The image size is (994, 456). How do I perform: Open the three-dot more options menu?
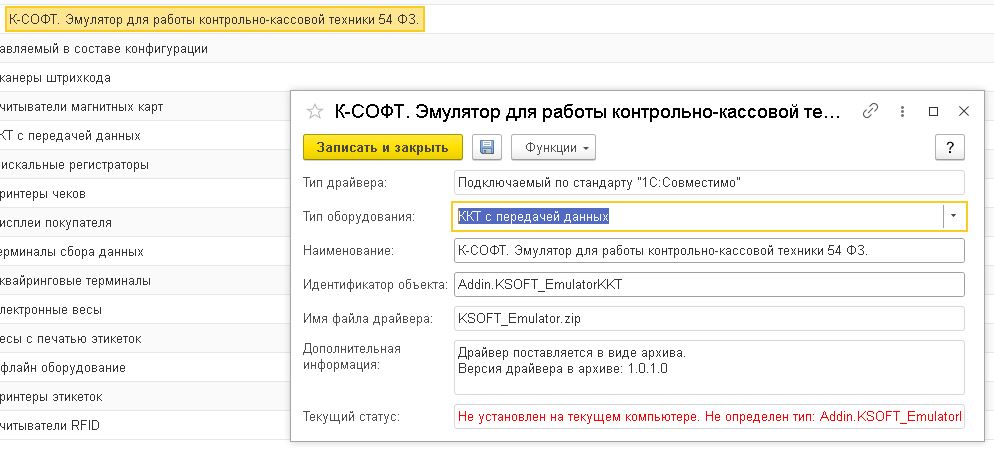[x=902, y=112]
